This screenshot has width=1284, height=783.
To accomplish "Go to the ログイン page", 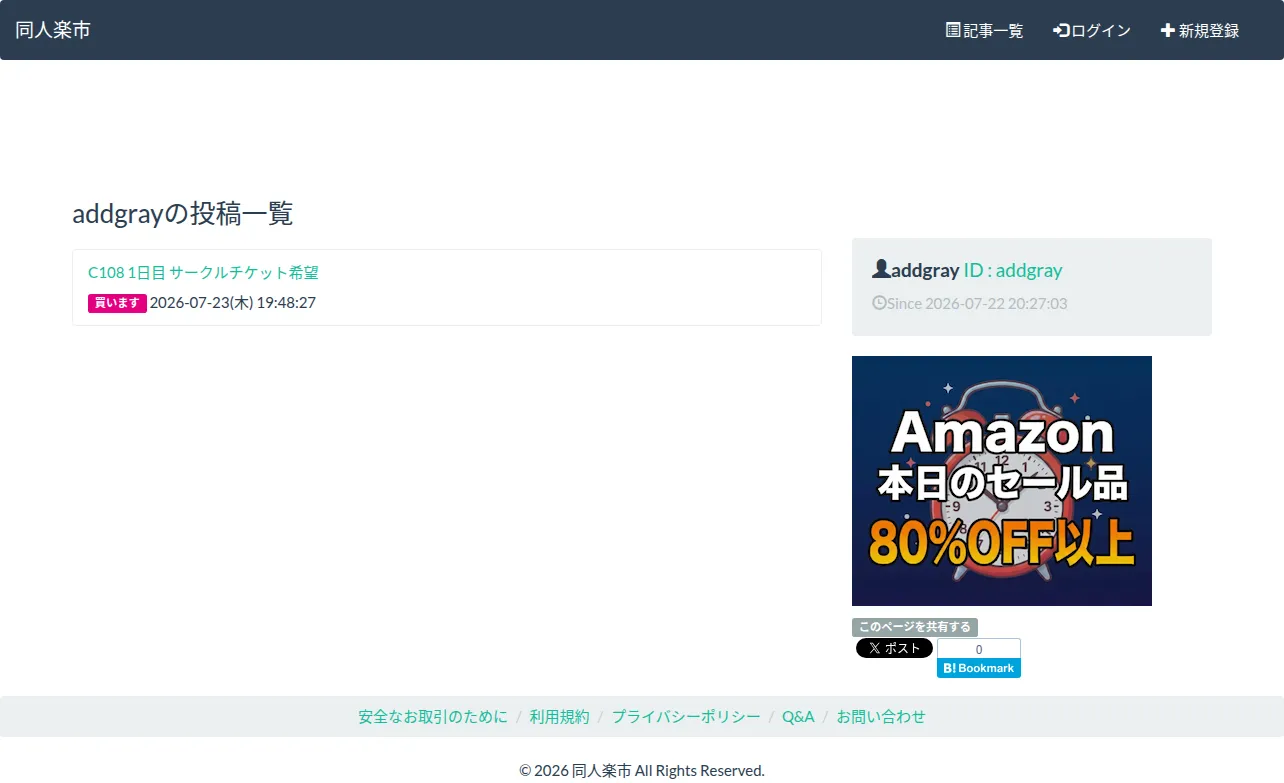I will [1092, 30].
